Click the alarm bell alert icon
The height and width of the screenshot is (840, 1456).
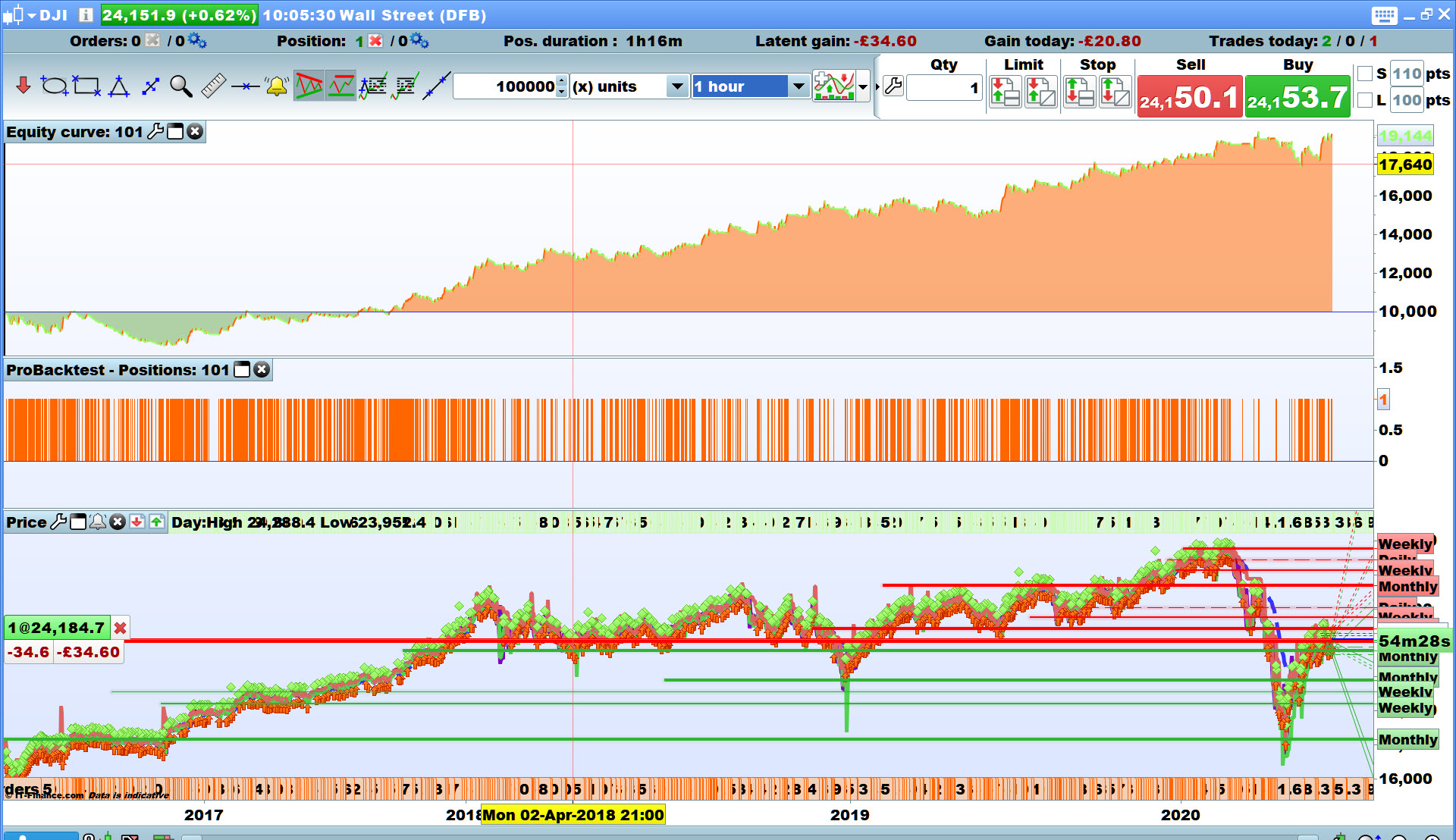click(x=277, y=86)
